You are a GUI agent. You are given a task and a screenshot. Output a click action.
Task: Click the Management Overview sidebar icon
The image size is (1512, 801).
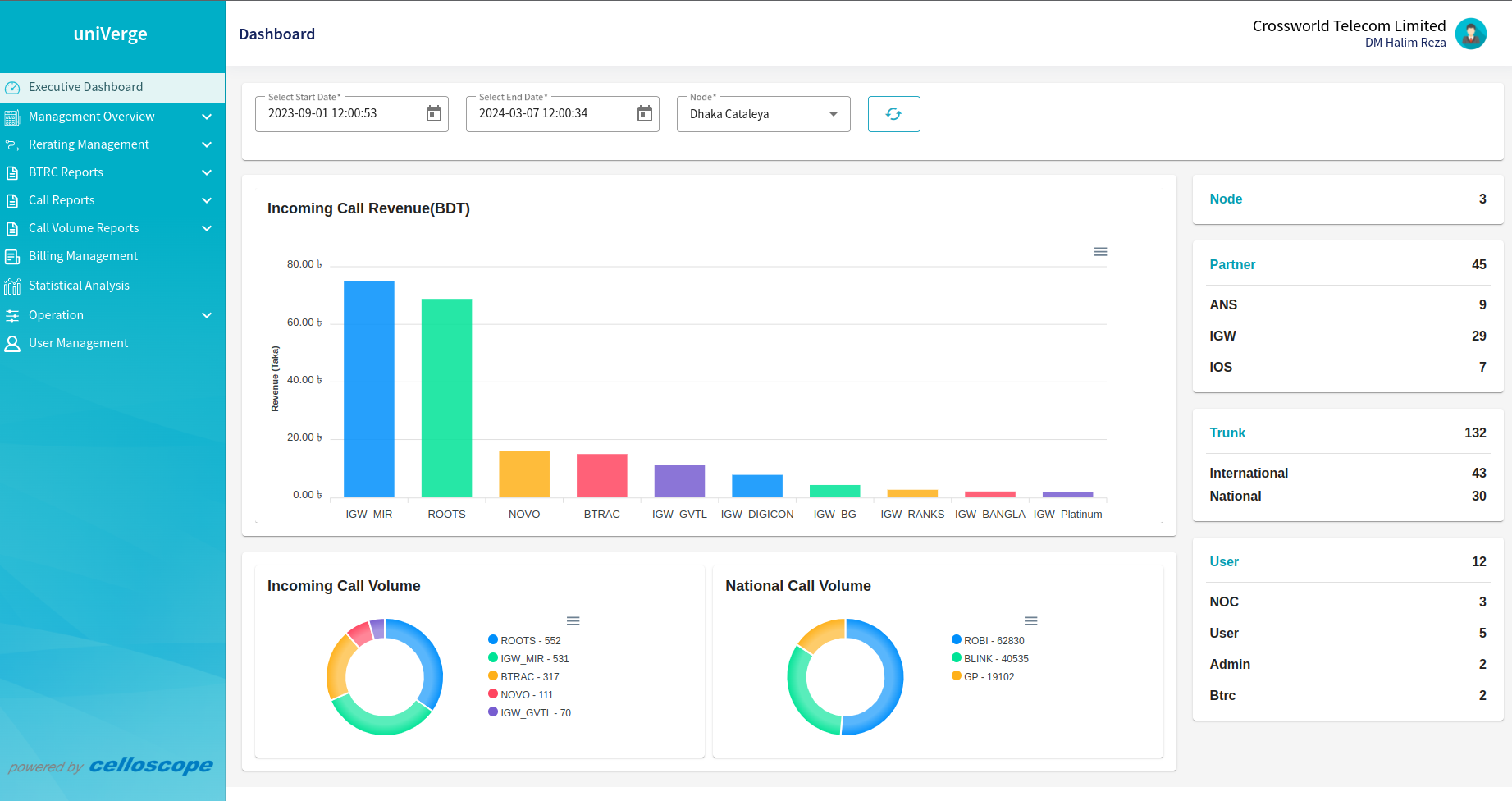(12, 117)
